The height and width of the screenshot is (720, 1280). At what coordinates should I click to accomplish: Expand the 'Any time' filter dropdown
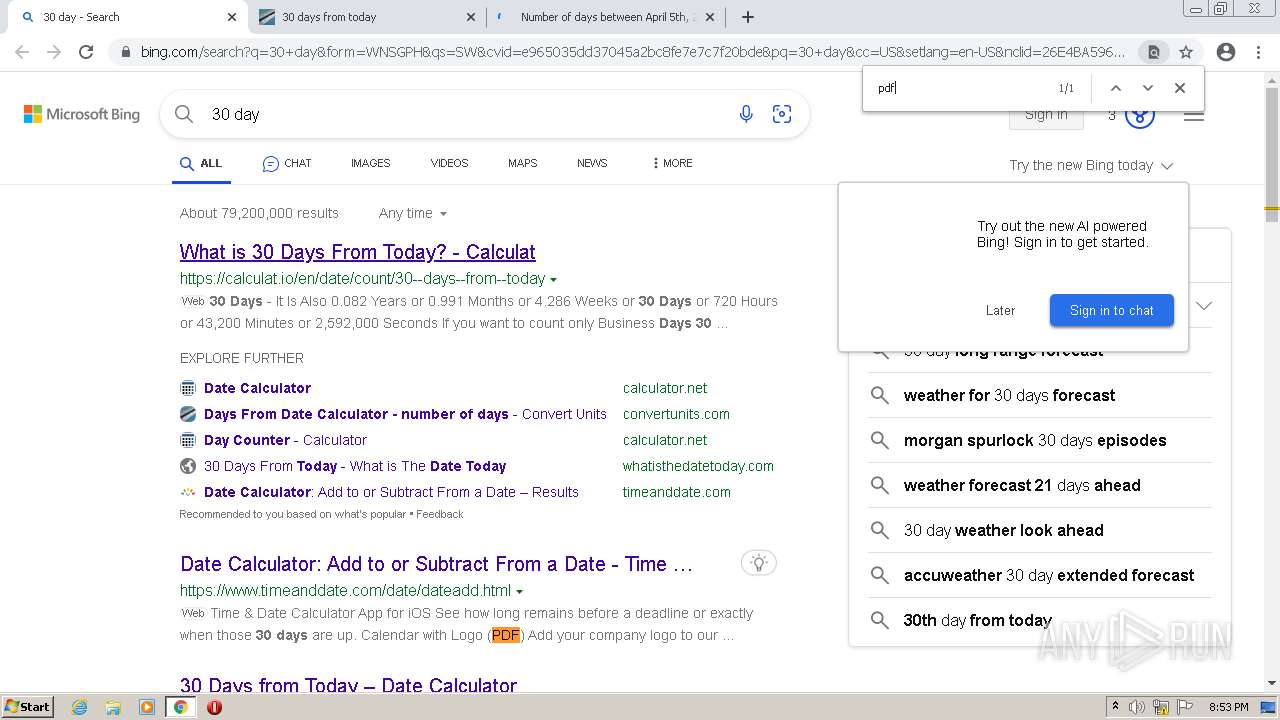click(413, 213)
